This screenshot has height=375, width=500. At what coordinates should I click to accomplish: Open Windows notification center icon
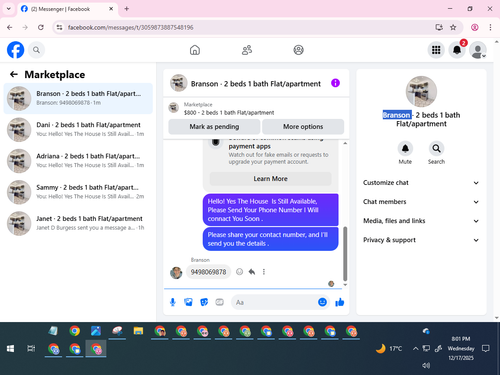486,349
